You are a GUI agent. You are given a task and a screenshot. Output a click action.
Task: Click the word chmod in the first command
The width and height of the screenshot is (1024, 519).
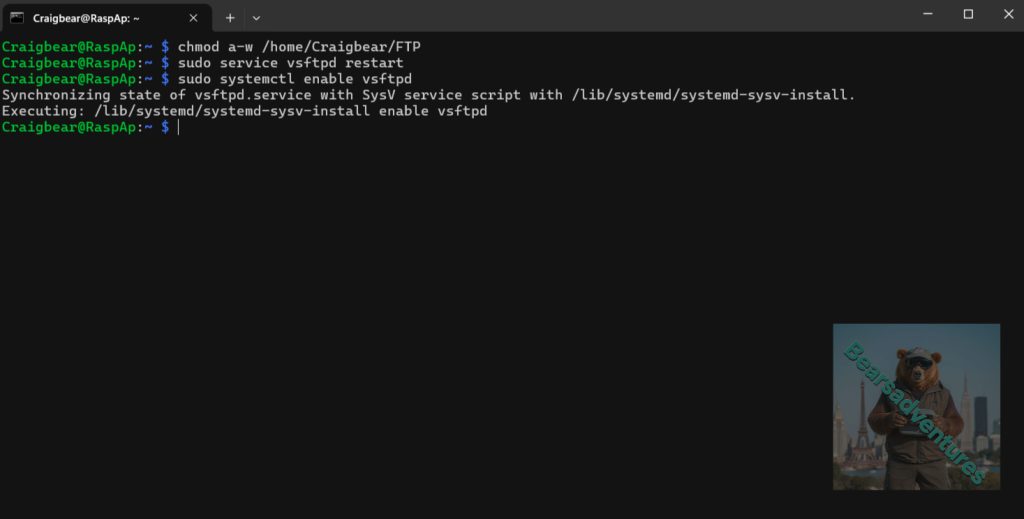(198, 47)
